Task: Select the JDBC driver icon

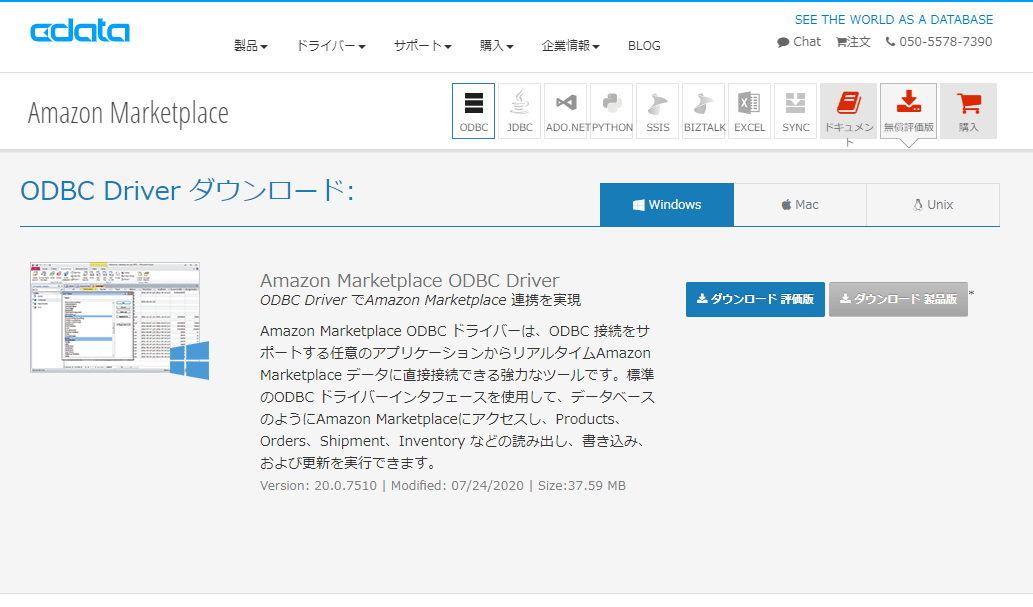Action: (x=519, y=111)
